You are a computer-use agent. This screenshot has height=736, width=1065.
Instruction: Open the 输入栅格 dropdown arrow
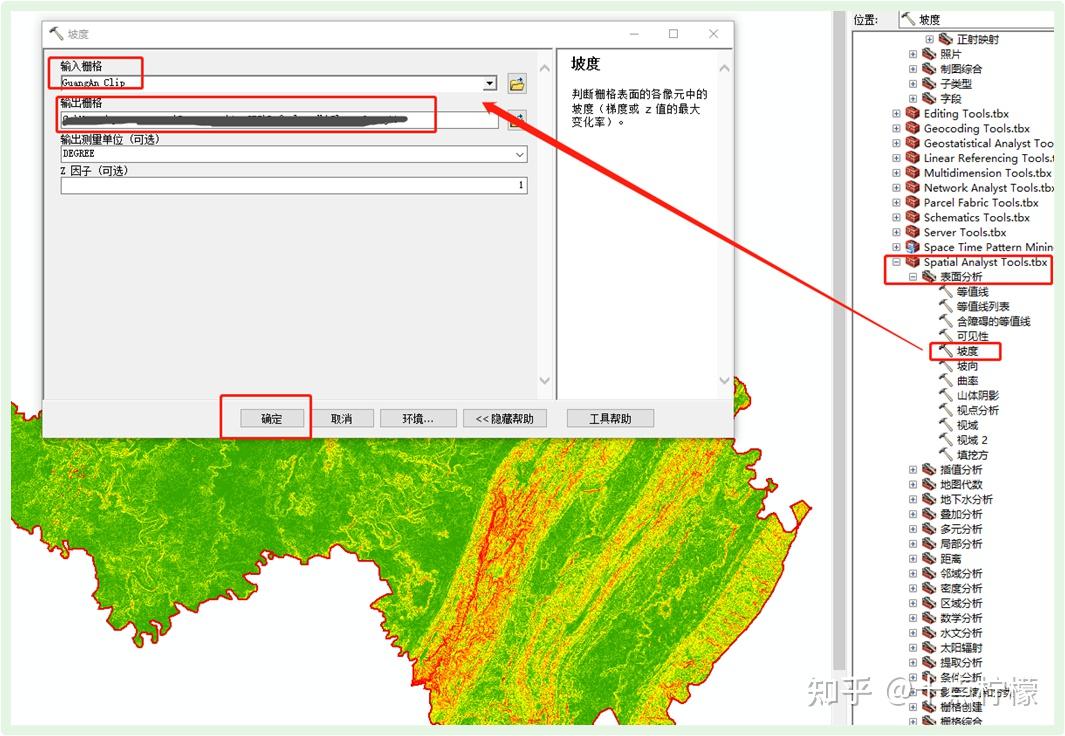coord(489,83)
